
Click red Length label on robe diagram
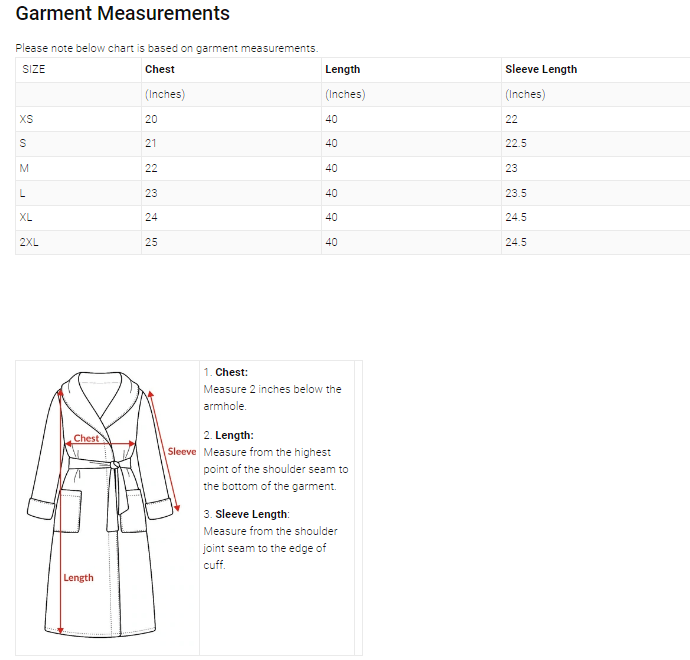pos(79,578)
